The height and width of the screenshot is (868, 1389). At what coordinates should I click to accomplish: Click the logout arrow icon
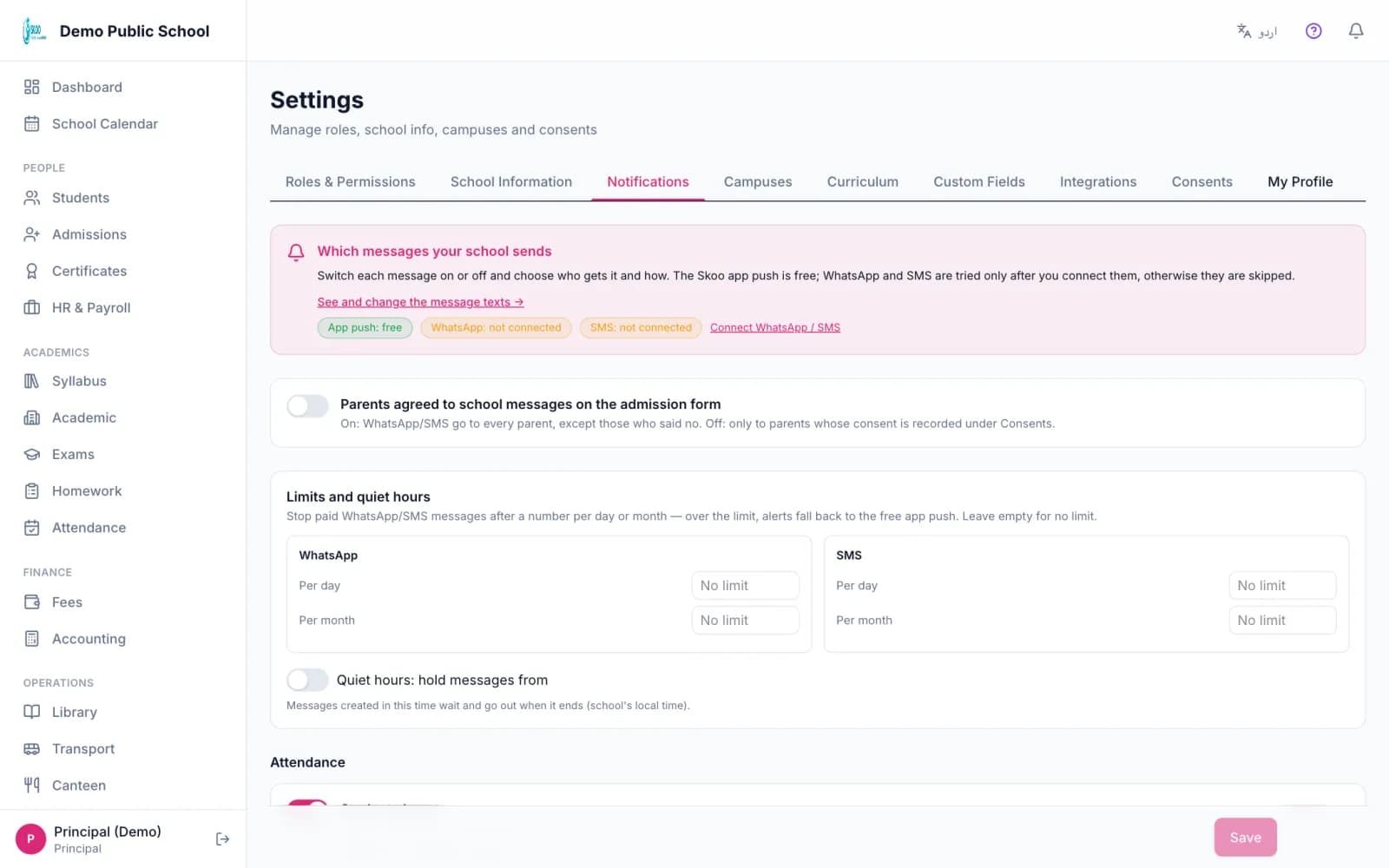[x=222, y=838]
